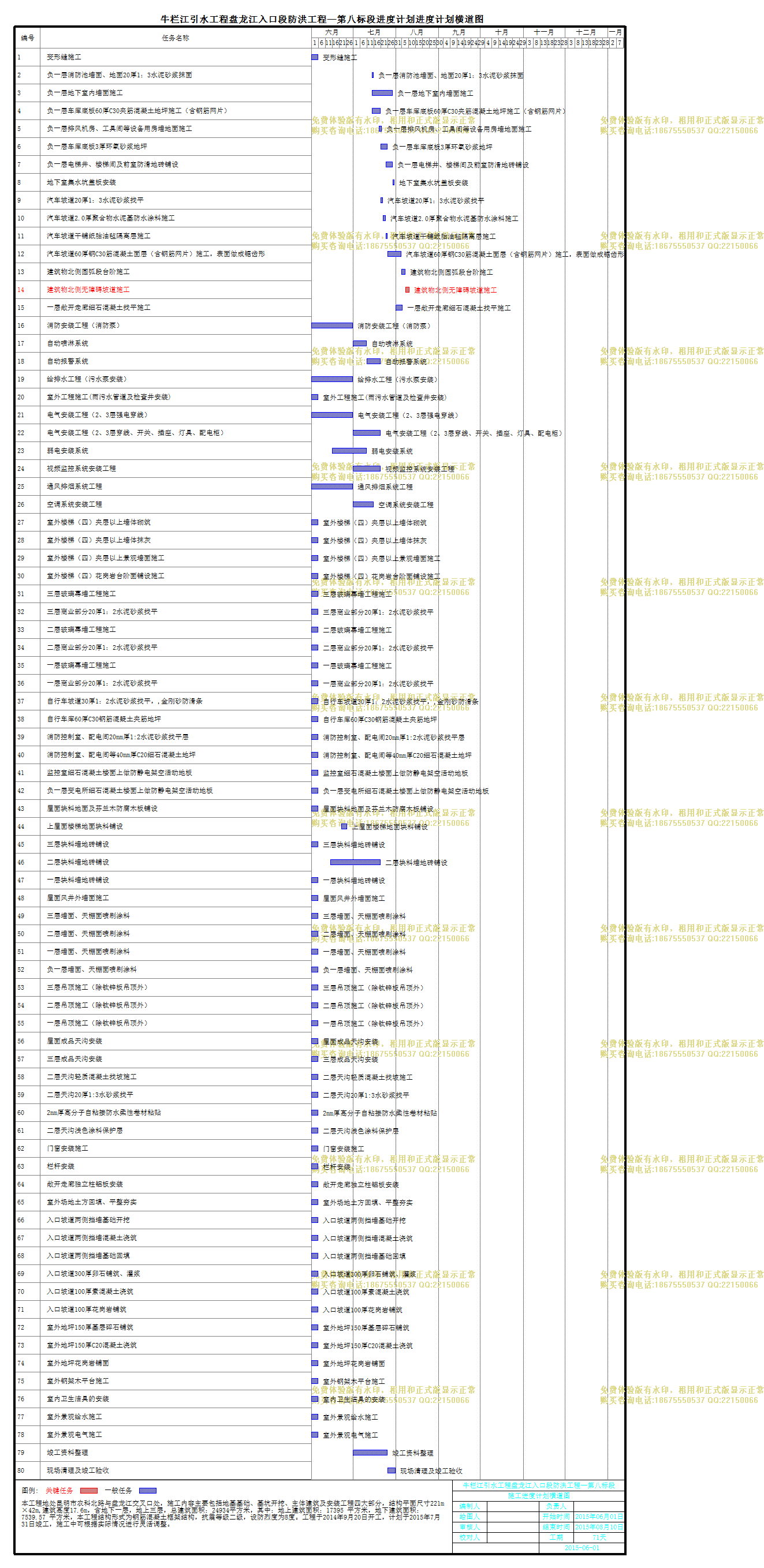Viewport: 764px width, 1568px height.
Task: Click the 八月 month header
Action: coord(417,32)
